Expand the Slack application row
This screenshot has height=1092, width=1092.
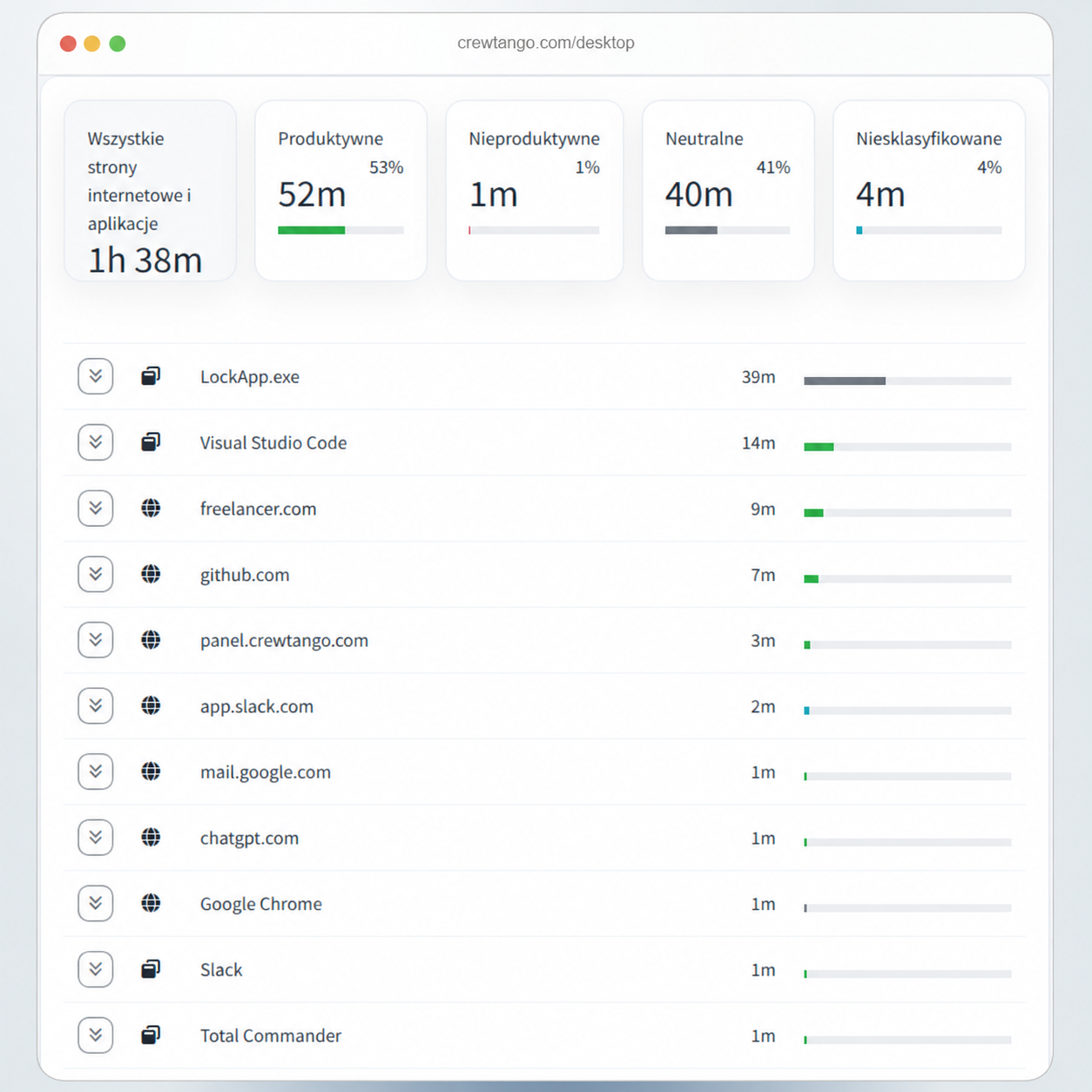pos(96,969)
